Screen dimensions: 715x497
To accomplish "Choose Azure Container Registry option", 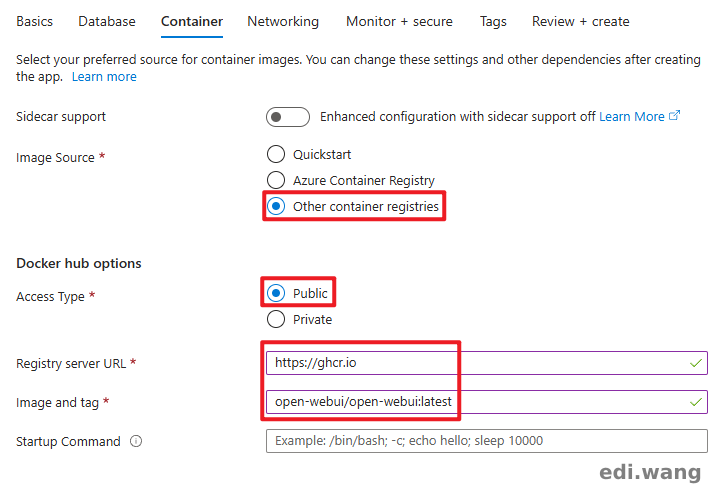I will 276,181.
